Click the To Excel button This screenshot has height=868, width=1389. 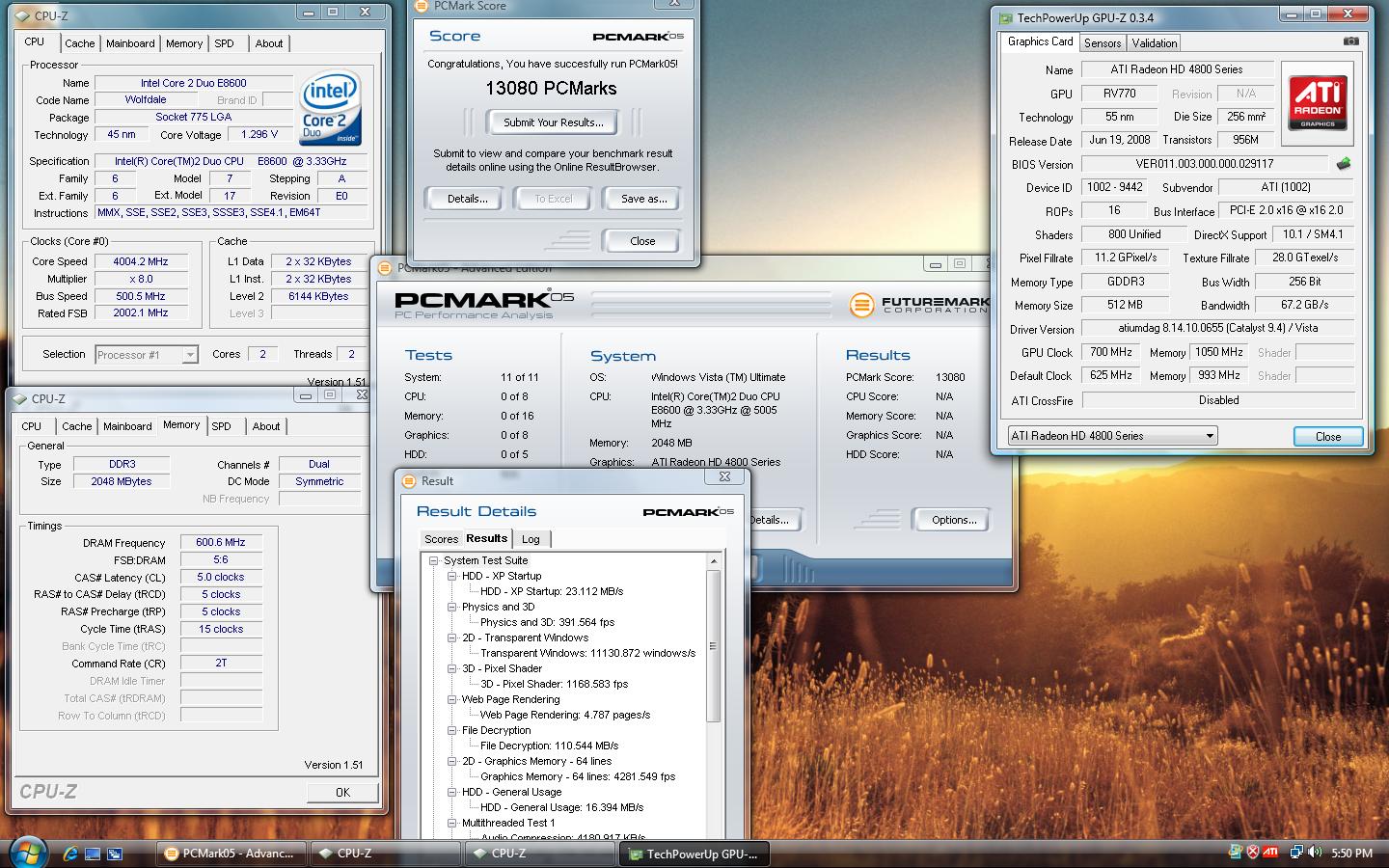pos(554,199)
